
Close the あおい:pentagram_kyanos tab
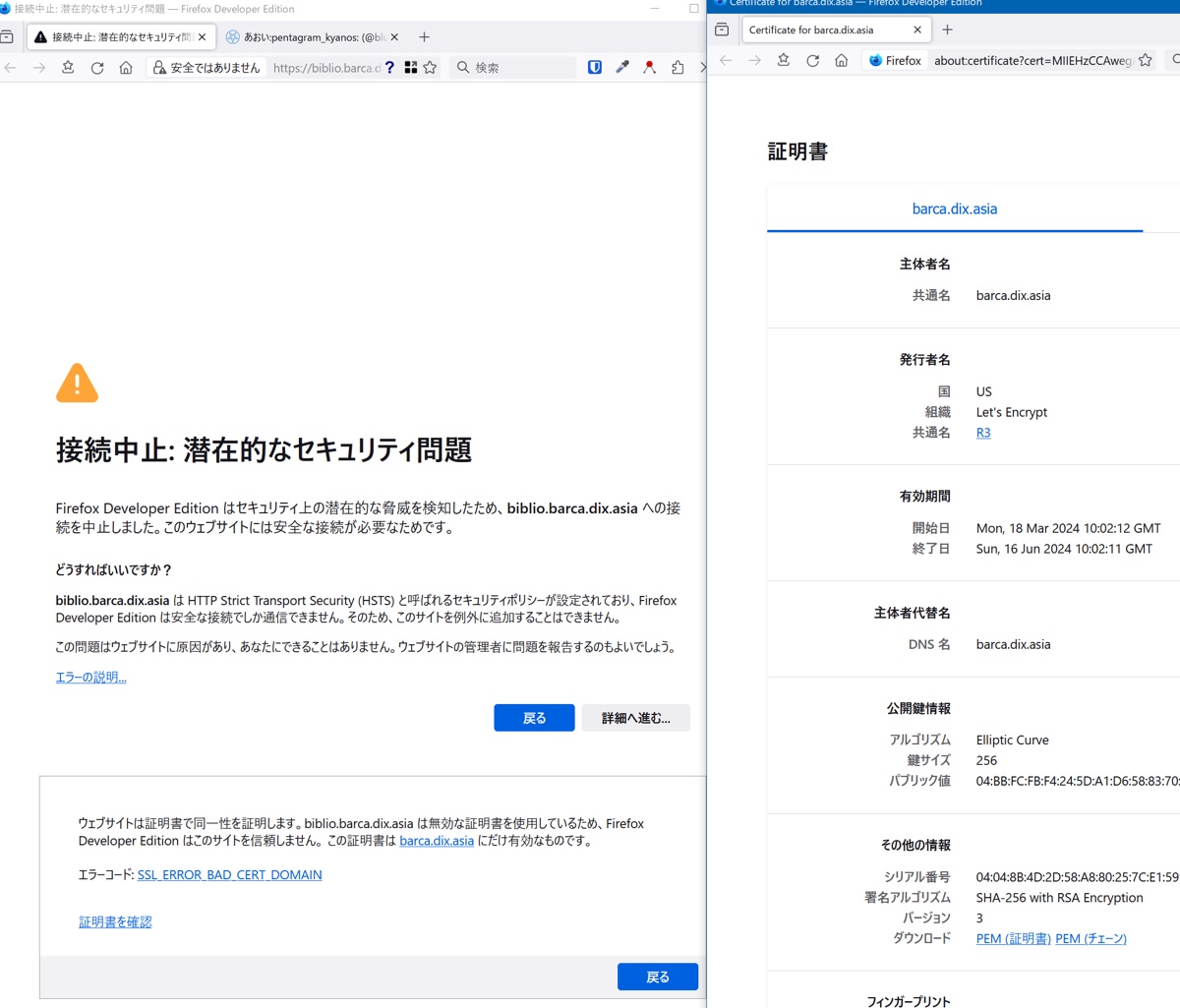point(394,36)
